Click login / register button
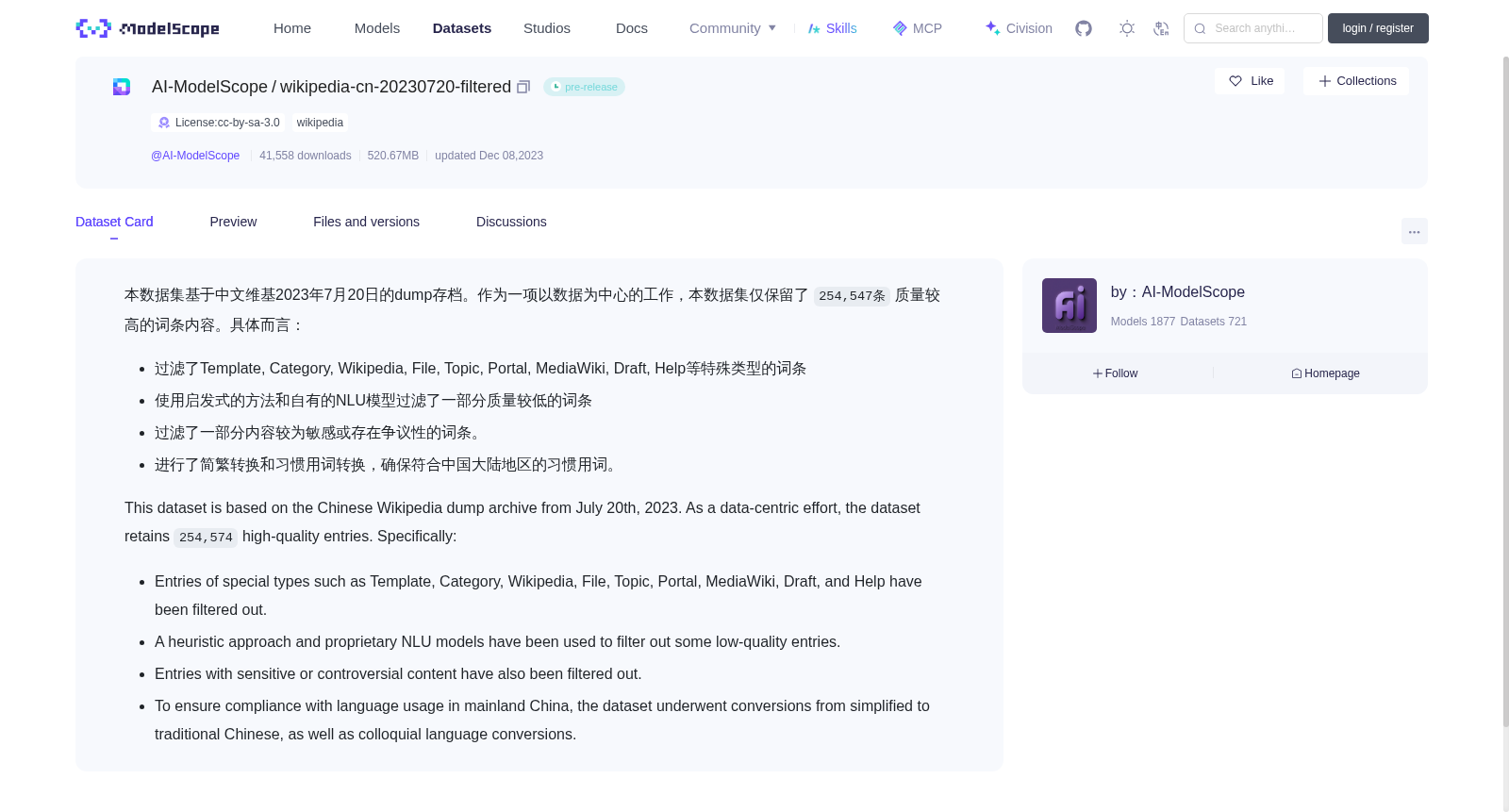 (1378, 28)
